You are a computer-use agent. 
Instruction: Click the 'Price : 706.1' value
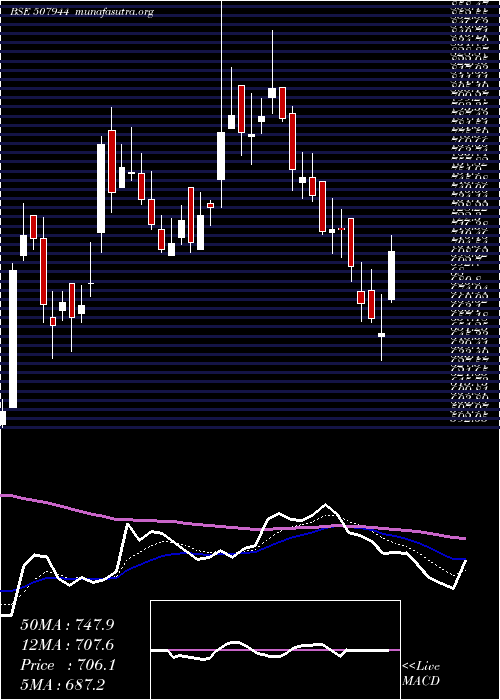(x=68, y=665)
